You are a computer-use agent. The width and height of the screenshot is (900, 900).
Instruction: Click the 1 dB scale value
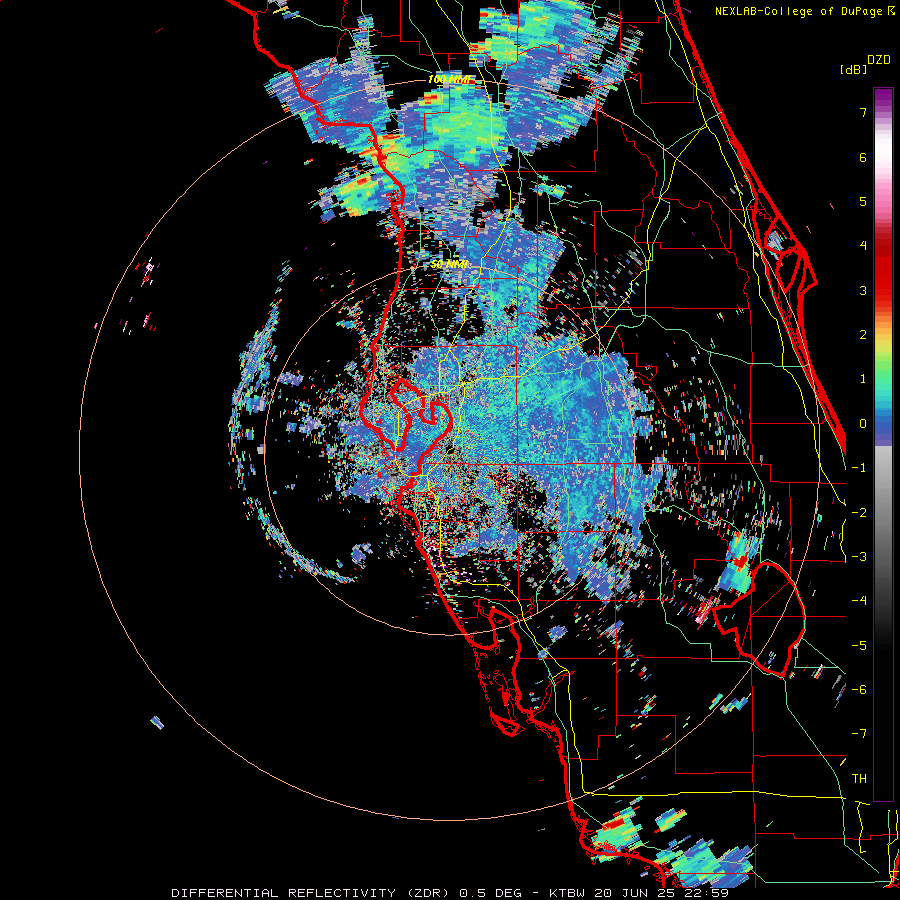pyautogui.click(x=863, y=379)
